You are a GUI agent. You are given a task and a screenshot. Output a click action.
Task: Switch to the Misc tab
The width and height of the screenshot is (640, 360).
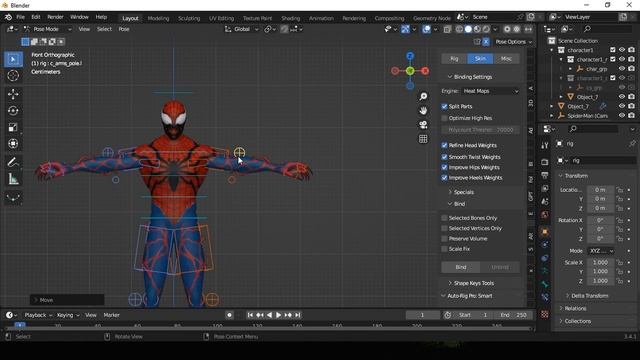[x=506, y=58]
